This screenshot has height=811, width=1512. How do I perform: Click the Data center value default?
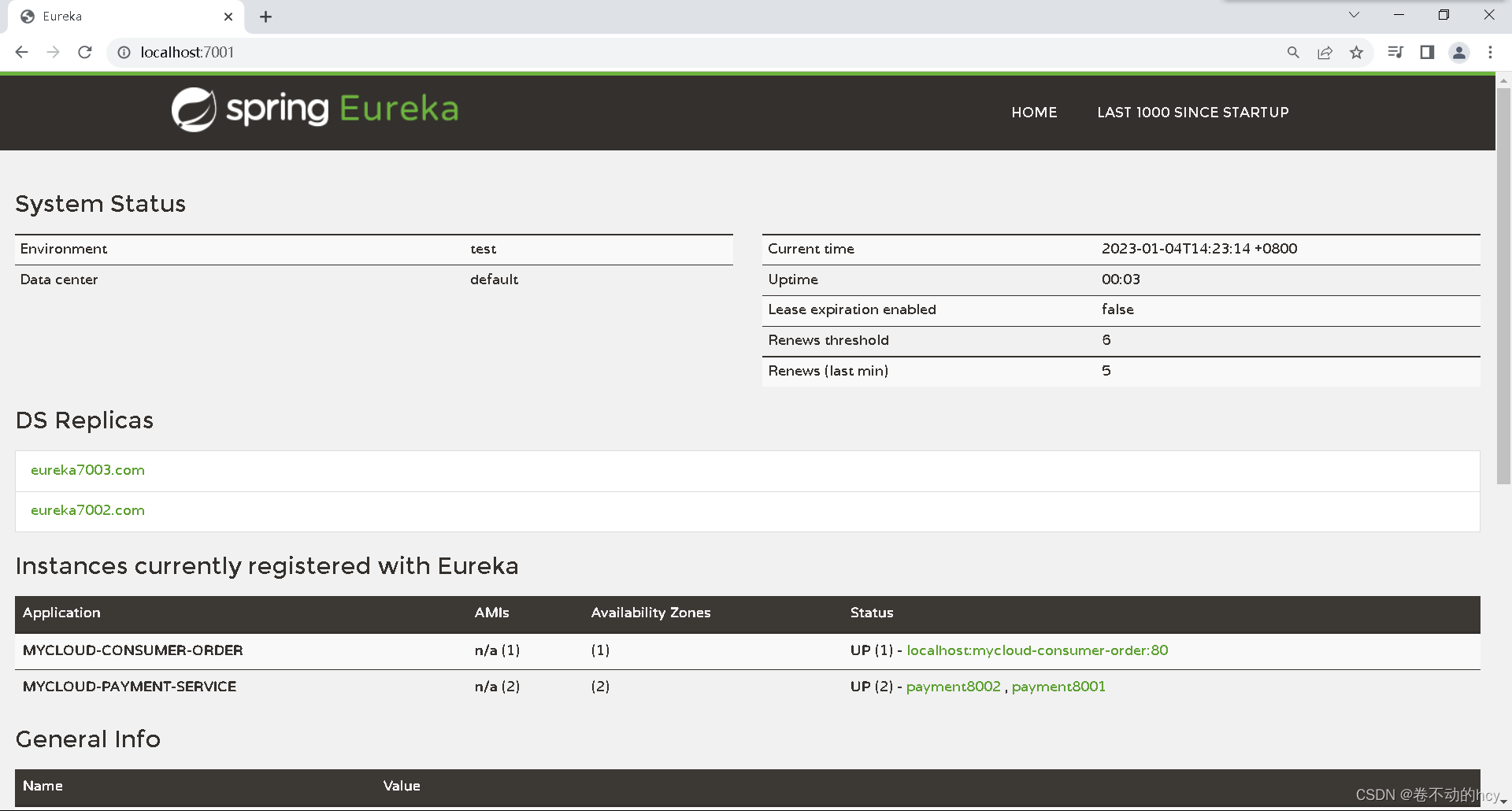click(x=494, y=280)
